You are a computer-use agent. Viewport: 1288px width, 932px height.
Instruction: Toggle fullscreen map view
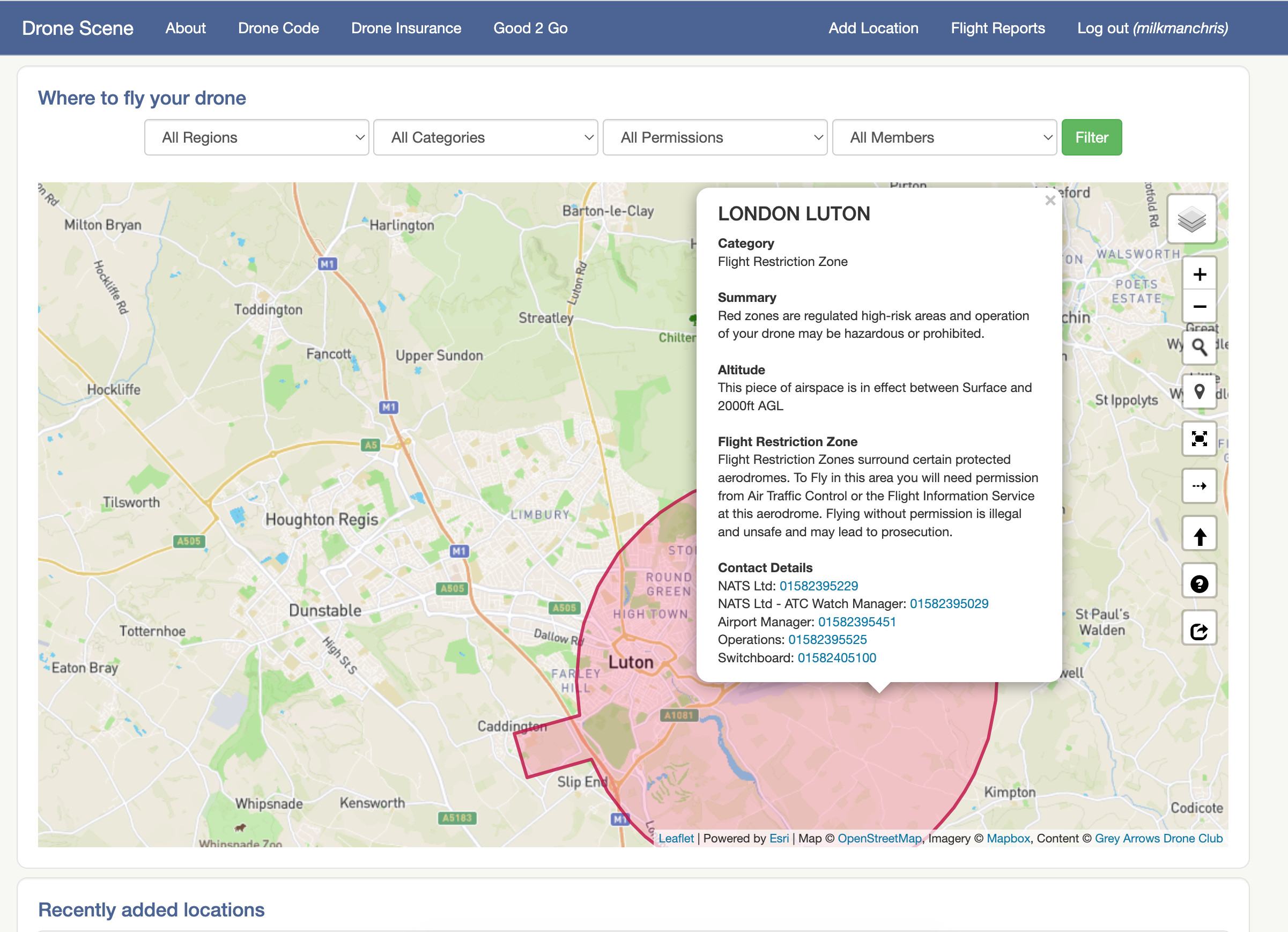coord(1199,439)
